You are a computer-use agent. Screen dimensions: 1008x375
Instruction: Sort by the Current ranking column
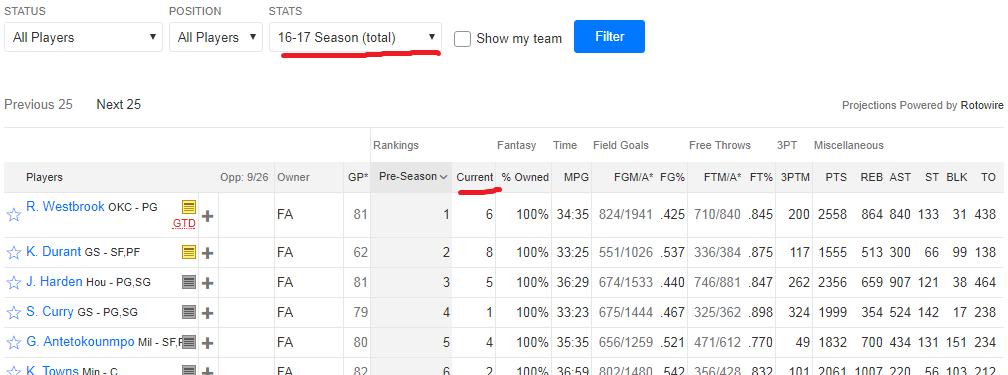pyautogui.click(x=474, y=178)
